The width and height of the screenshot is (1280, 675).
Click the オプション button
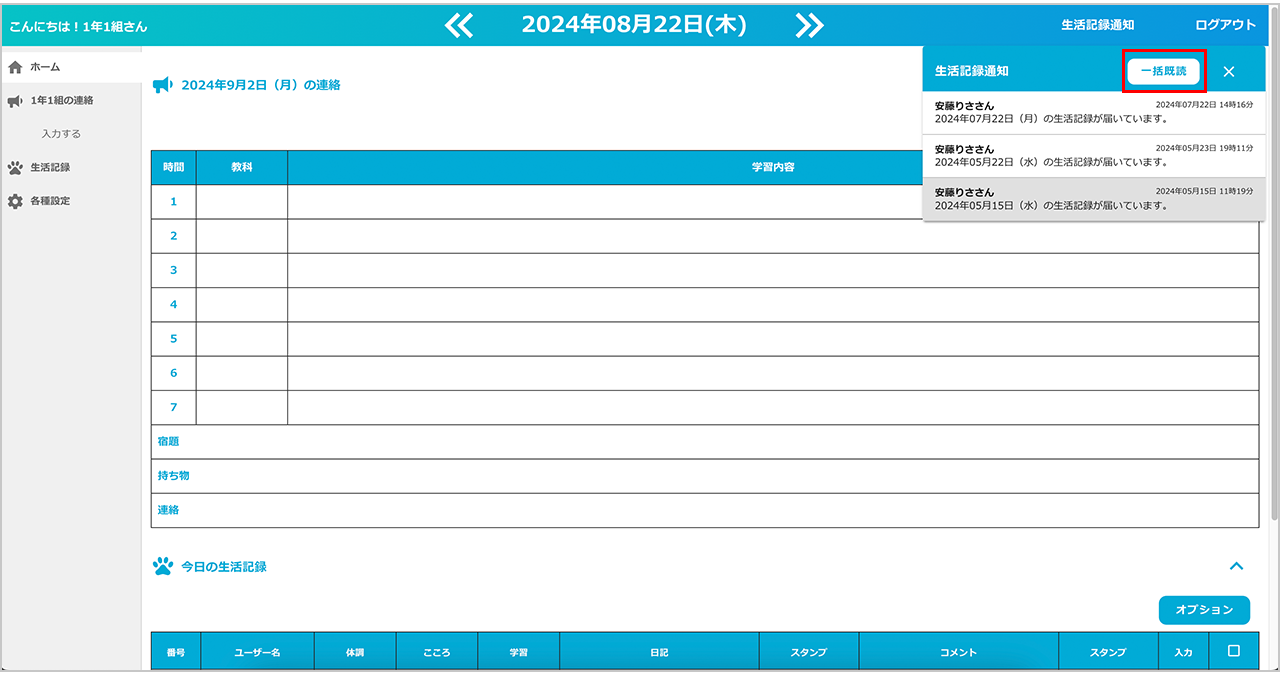(x=1204, y=610)
